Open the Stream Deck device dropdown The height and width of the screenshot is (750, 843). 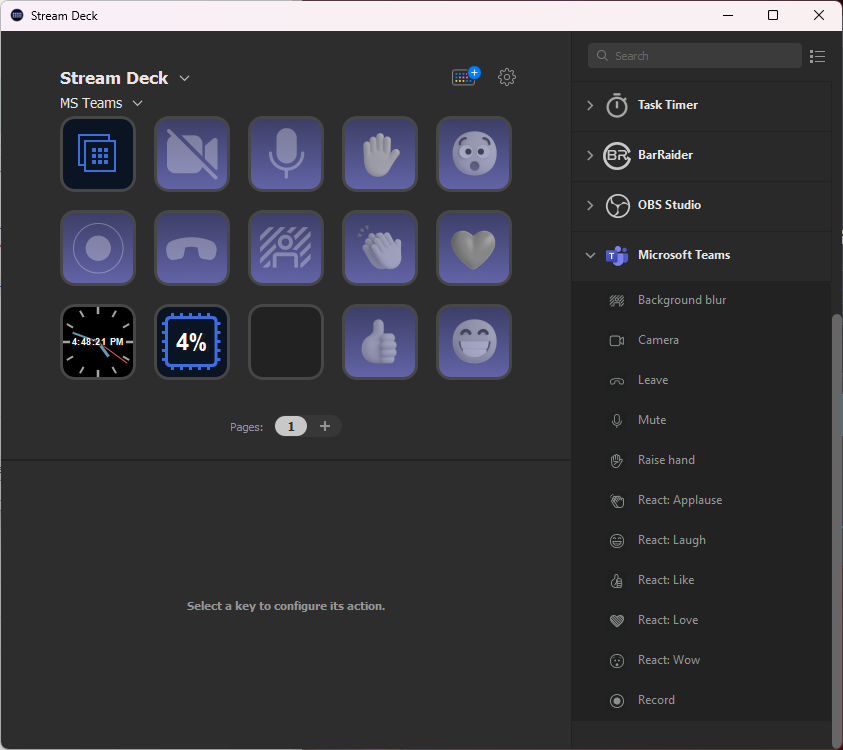tap(184, 78)
